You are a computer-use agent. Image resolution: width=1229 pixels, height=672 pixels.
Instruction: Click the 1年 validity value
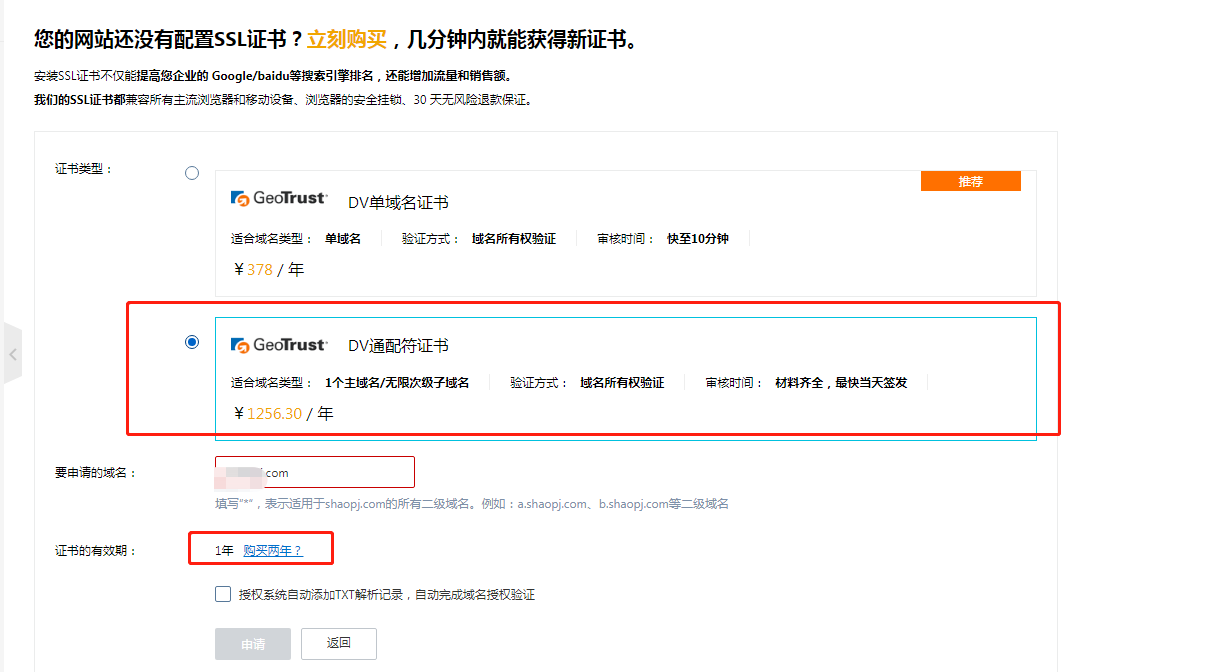click(224, 550)
